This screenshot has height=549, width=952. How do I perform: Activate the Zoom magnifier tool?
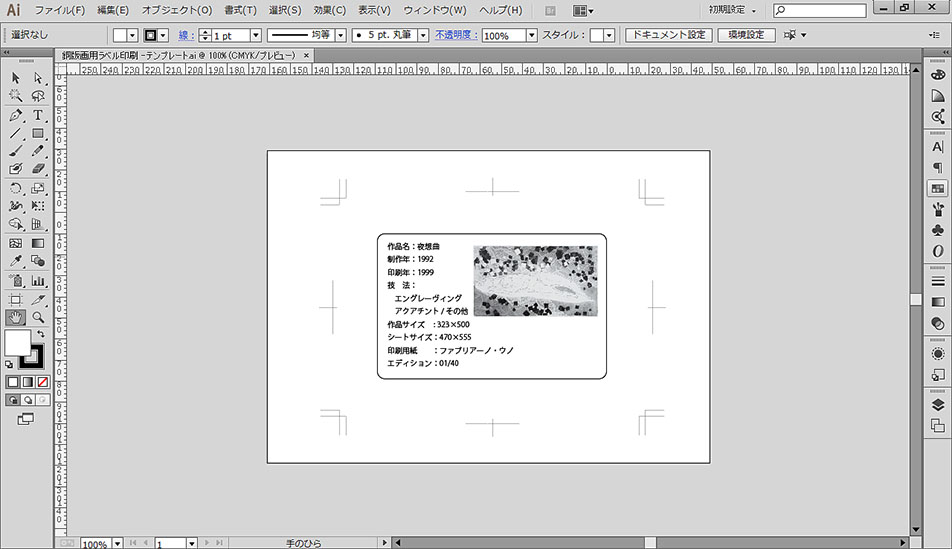click(x=38, y=317)
